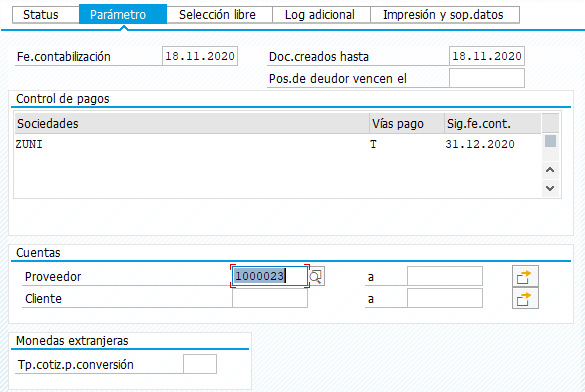
Task: Select the Vías pago cell T
Action: (x=406, y=144)
